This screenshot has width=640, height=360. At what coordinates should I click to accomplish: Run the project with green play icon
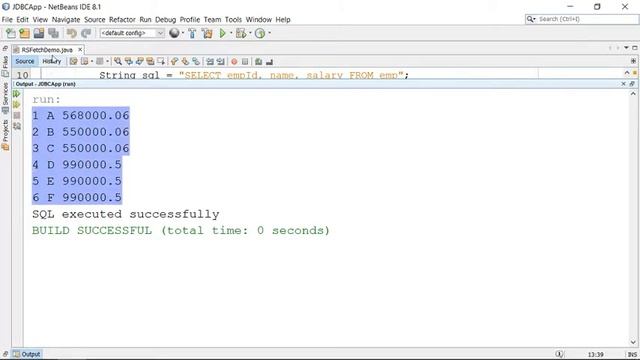[x=222, y=33]
